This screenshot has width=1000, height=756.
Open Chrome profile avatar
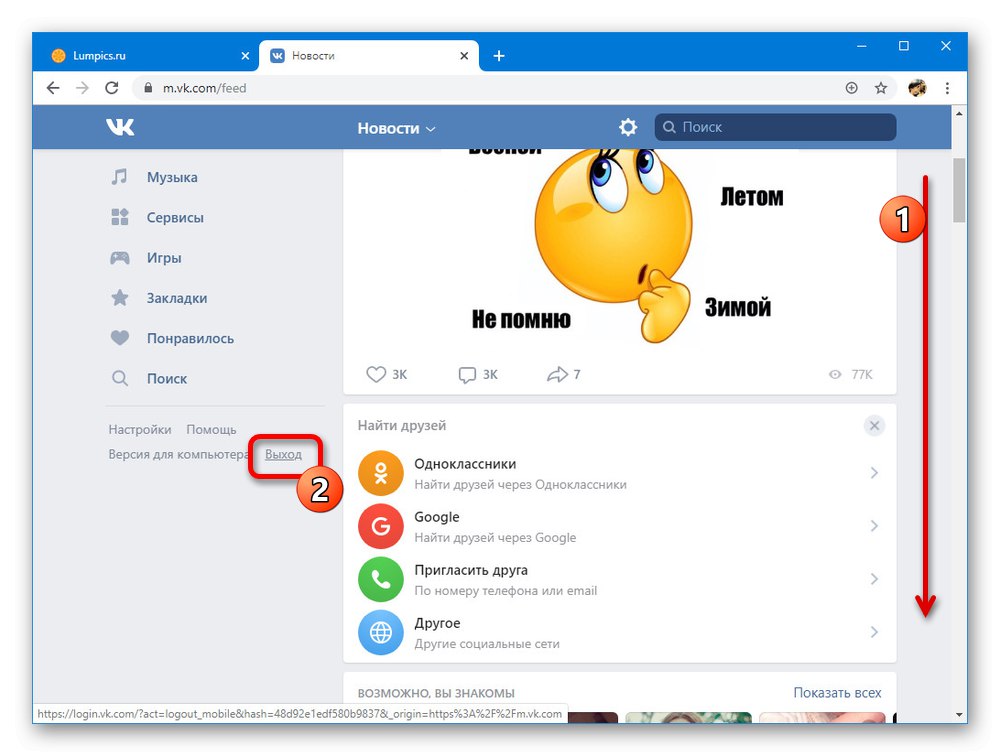(x=917, y=88)
